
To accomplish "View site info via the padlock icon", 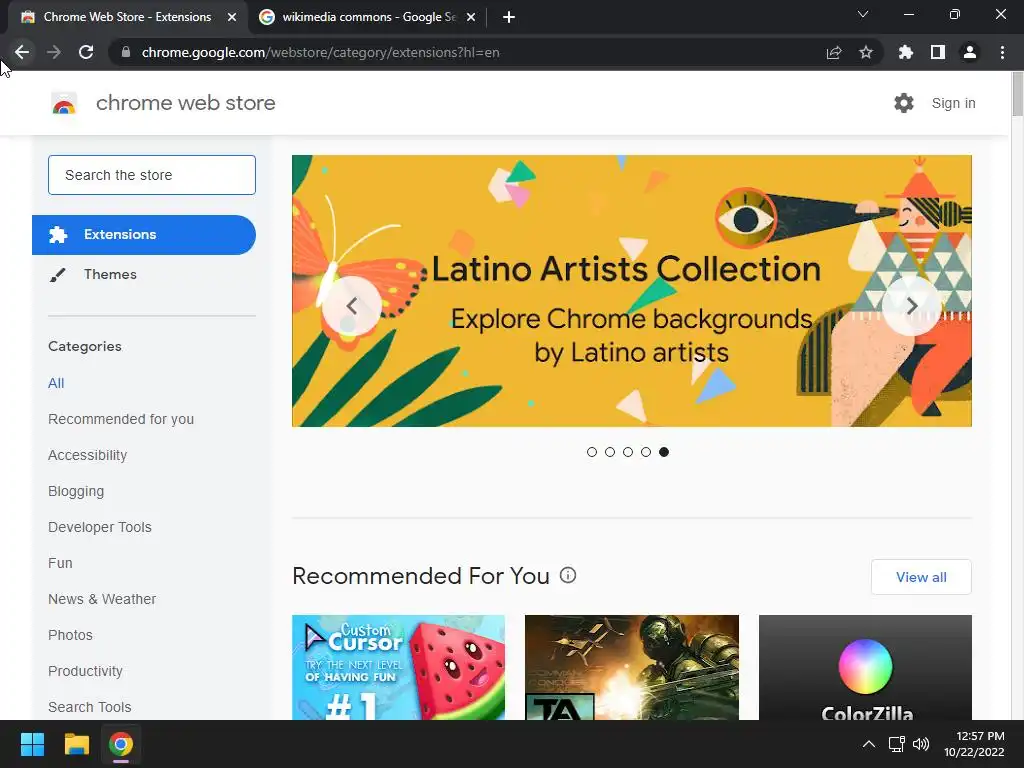I will click(126, 52).
